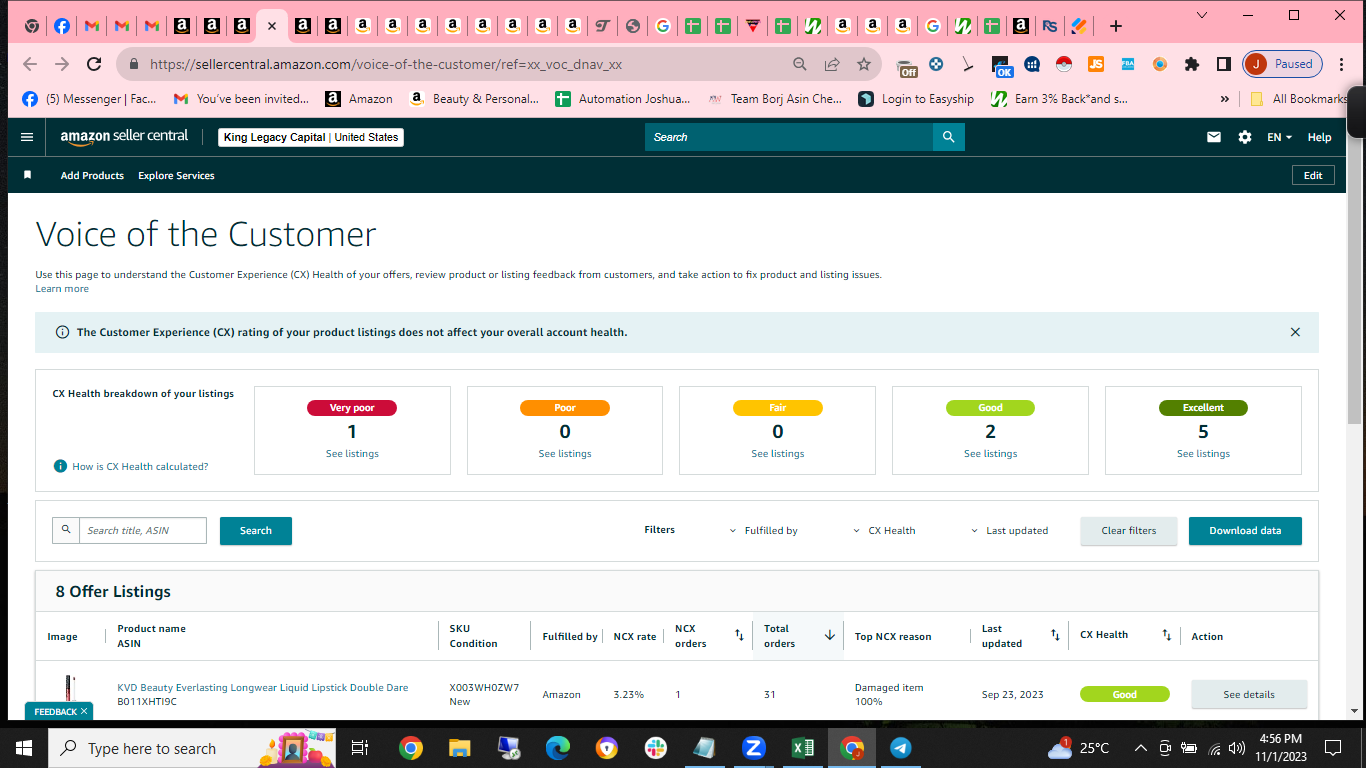Open Chrome tab search chevron
Screen dimensions: 1366x768
tap(1202, 15)
